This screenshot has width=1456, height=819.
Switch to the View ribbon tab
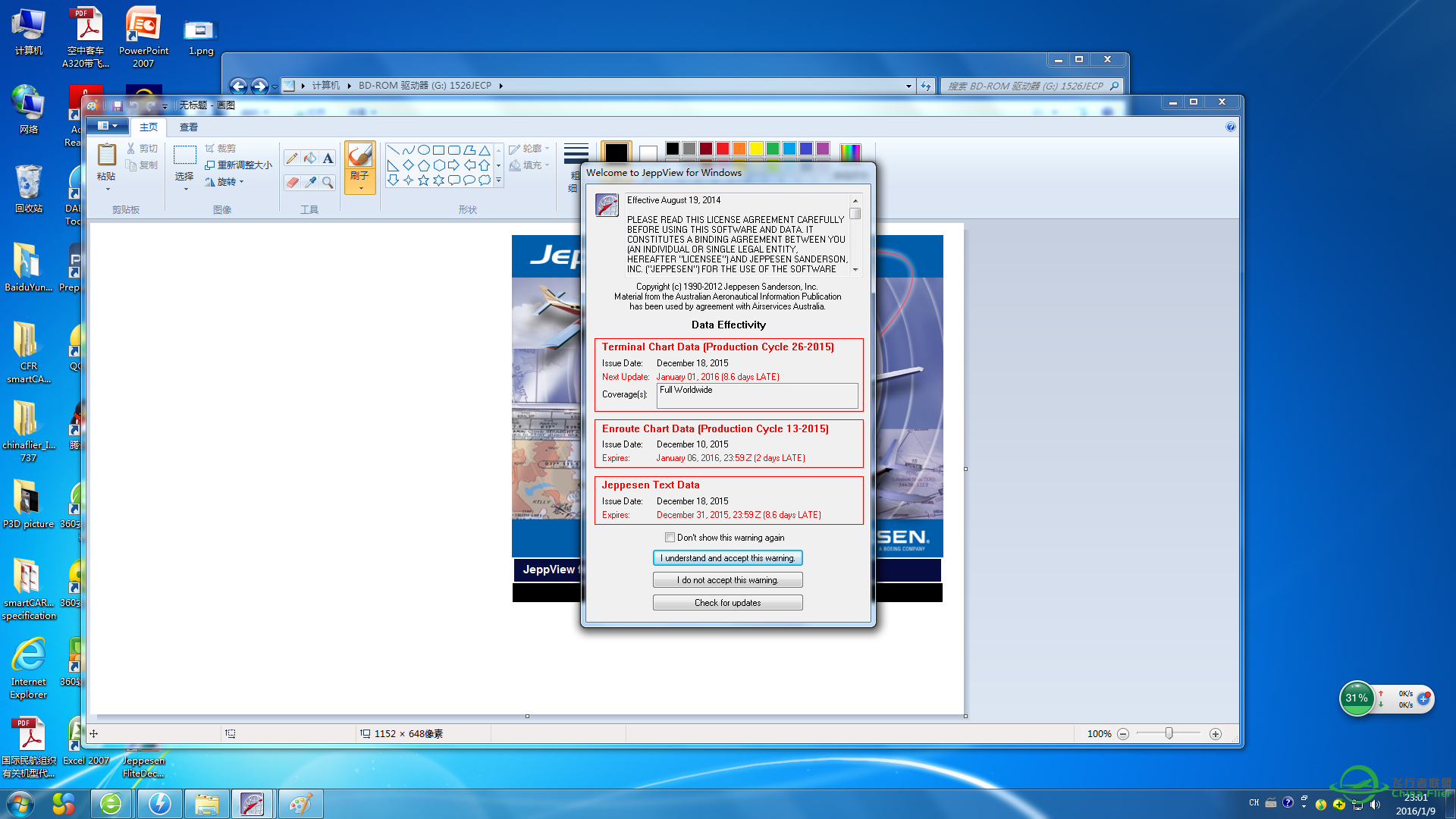coord(188,127)
